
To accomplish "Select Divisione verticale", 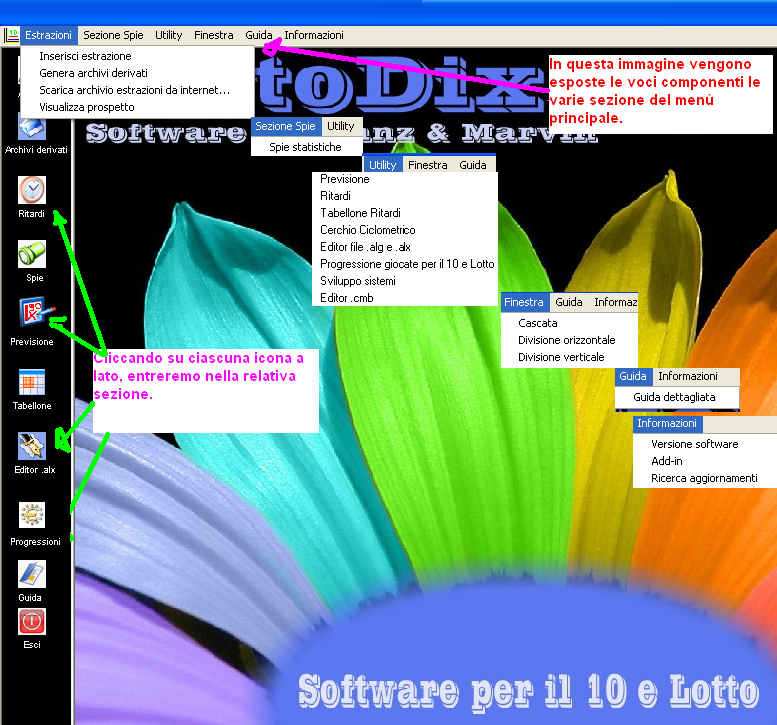I will pyautogui.click(x=561, y=357).
